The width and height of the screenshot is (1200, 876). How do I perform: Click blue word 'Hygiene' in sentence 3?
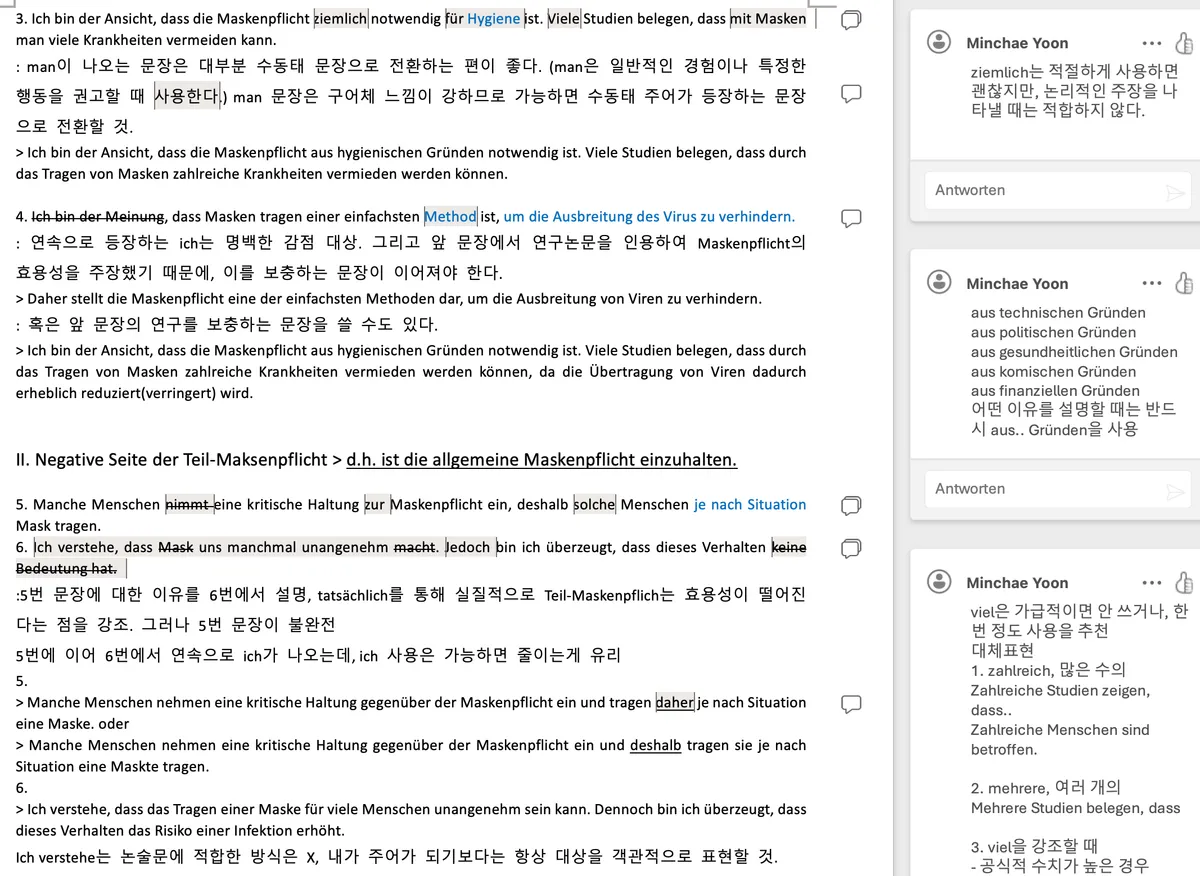pyautogui.click(x=494, y=18)
